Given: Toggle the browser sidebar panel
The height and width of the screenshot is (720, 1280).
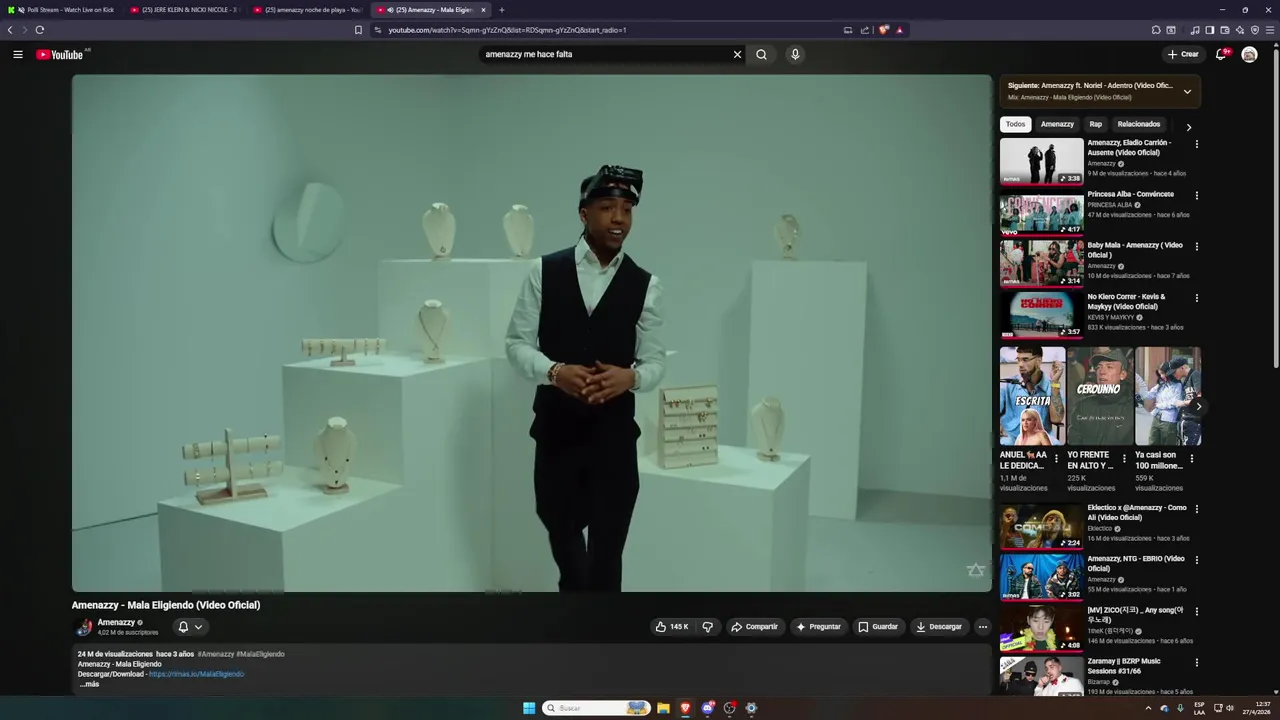Looking at the screenshot, I should (1209, 30).
